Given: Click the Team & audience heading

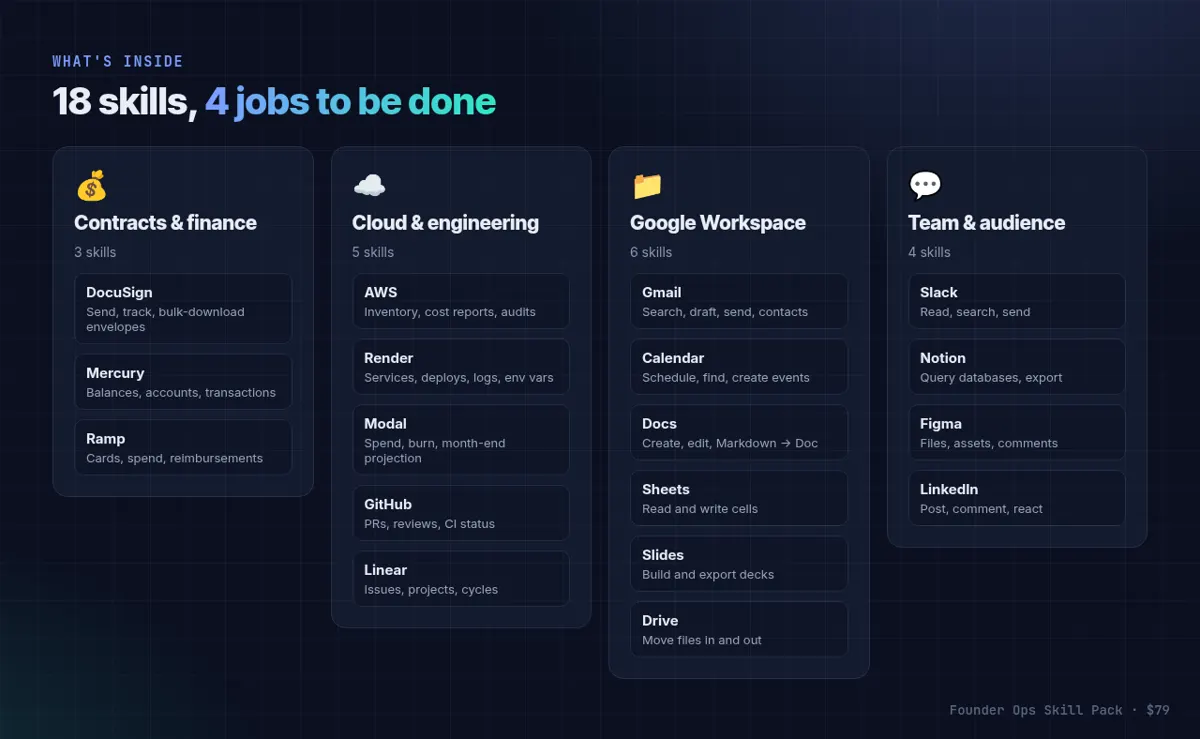Looking at the screenshot, I should pyautogui.click(x=986, y=223).
